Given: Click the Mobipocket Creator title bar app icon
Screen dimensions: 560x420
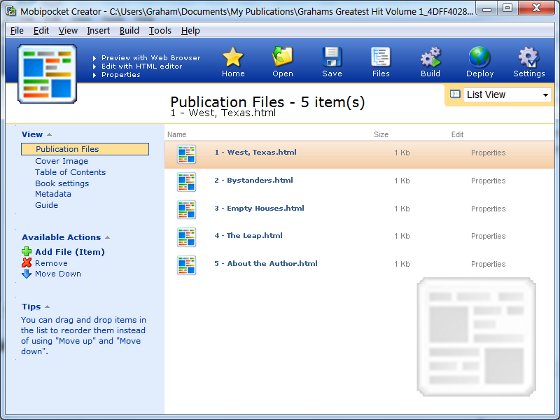Looking at the screenshot, I should pyautogui.click(x=11, y=11).
